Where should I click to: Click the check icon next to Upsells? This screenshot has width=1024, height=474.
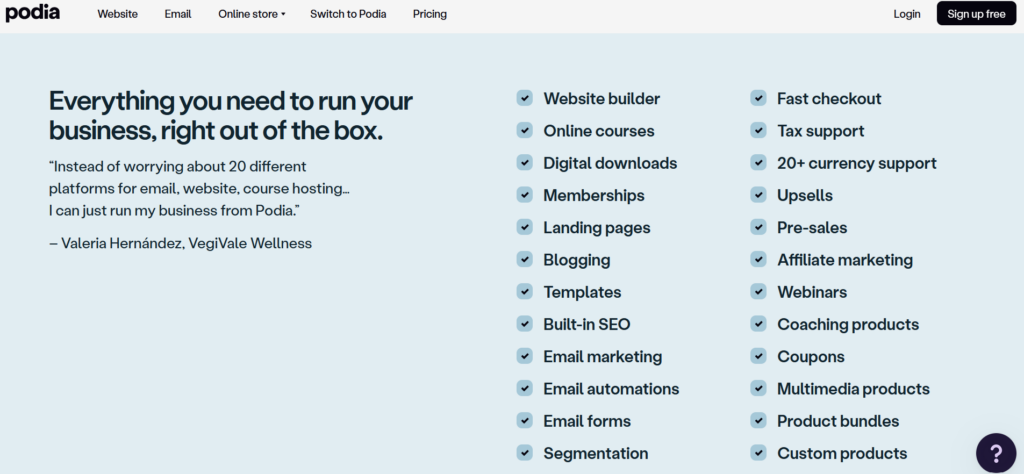[x=758, y=195]
